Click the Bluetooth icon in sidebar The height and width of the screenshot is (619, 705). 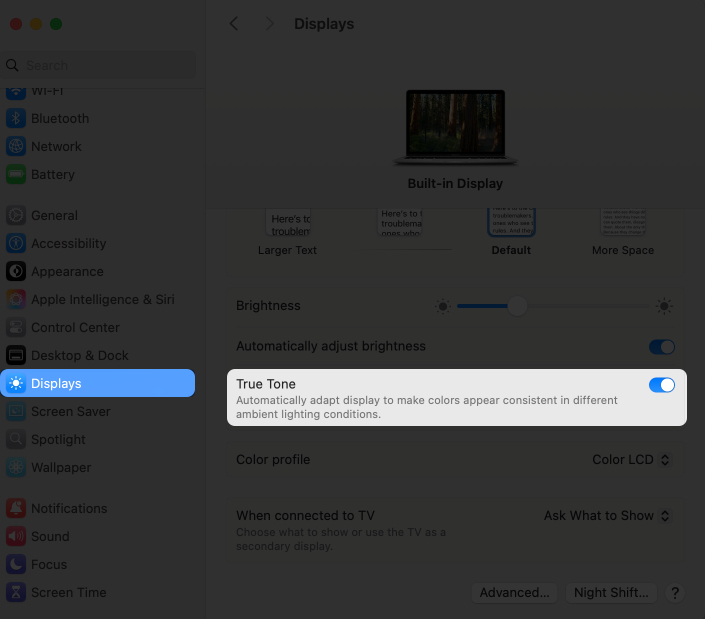pos(15,118)
